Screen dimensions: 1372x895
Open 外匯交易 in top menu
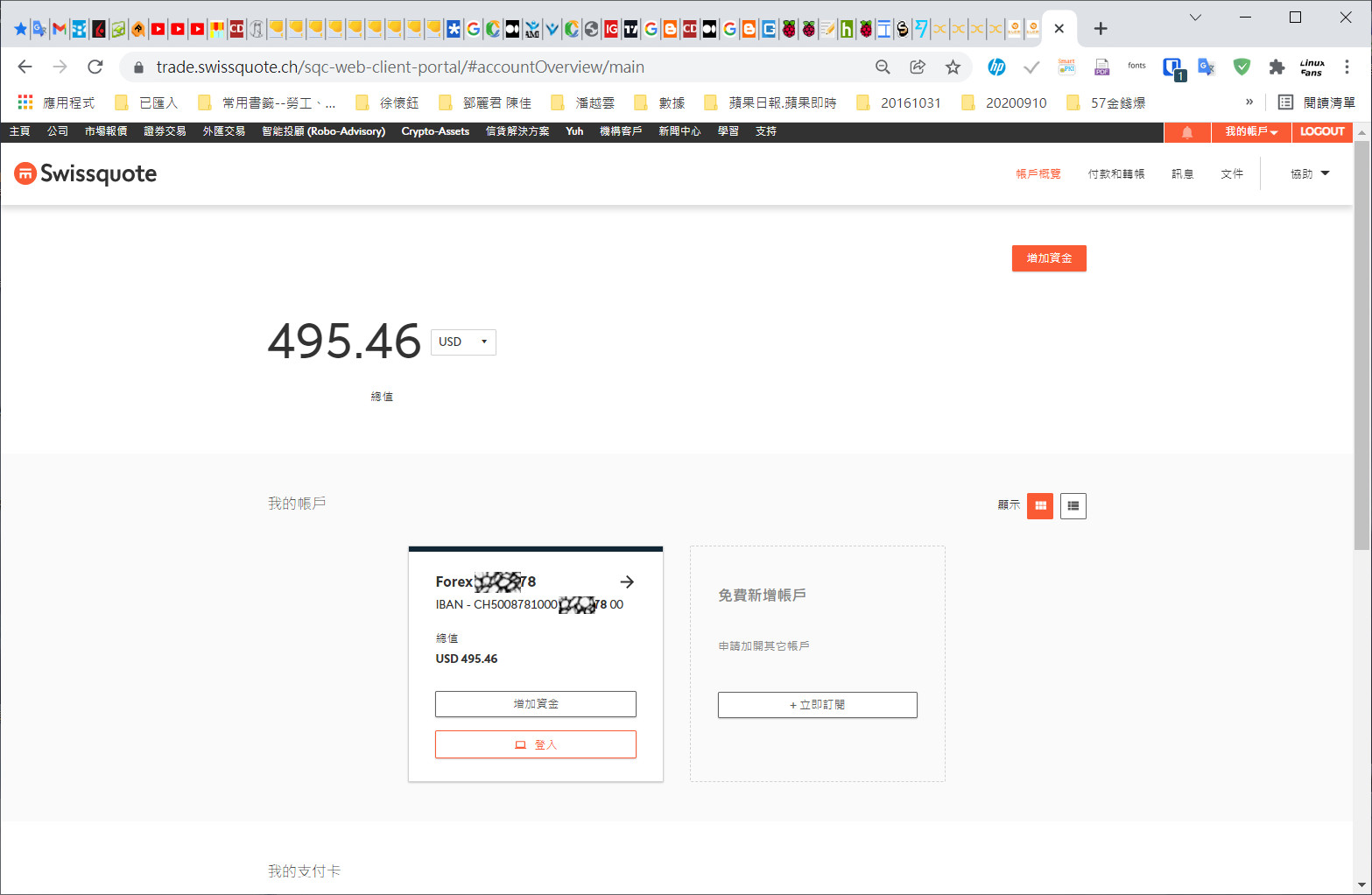tap(224, 131)
